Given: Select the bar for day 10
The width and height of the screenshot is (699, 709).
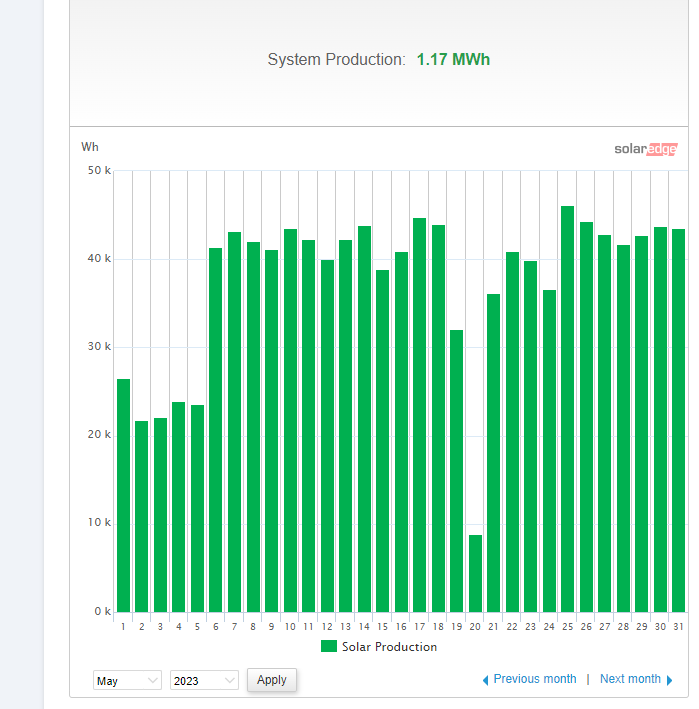Looking at the screenshot, I should [x=291, y=421].
